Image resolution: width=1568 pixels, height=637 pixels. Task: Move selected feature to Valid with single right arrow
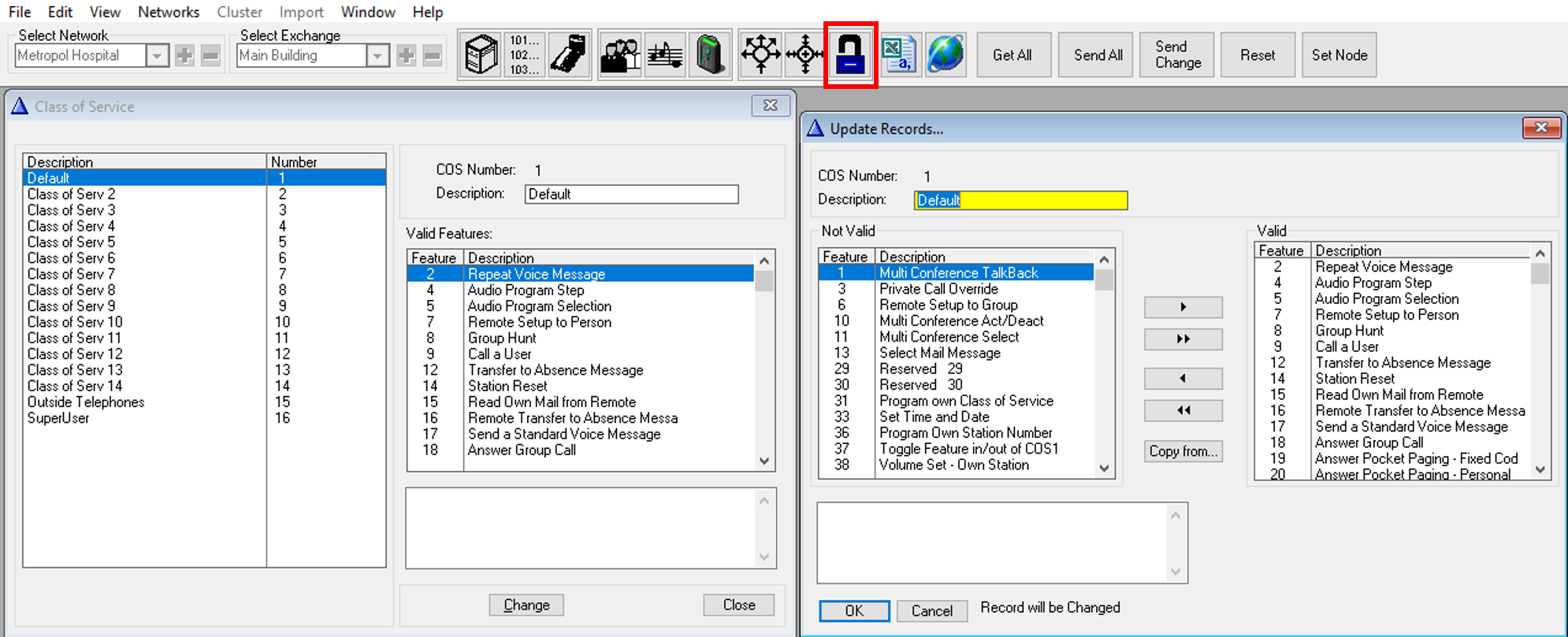(x=1183, y=307)
